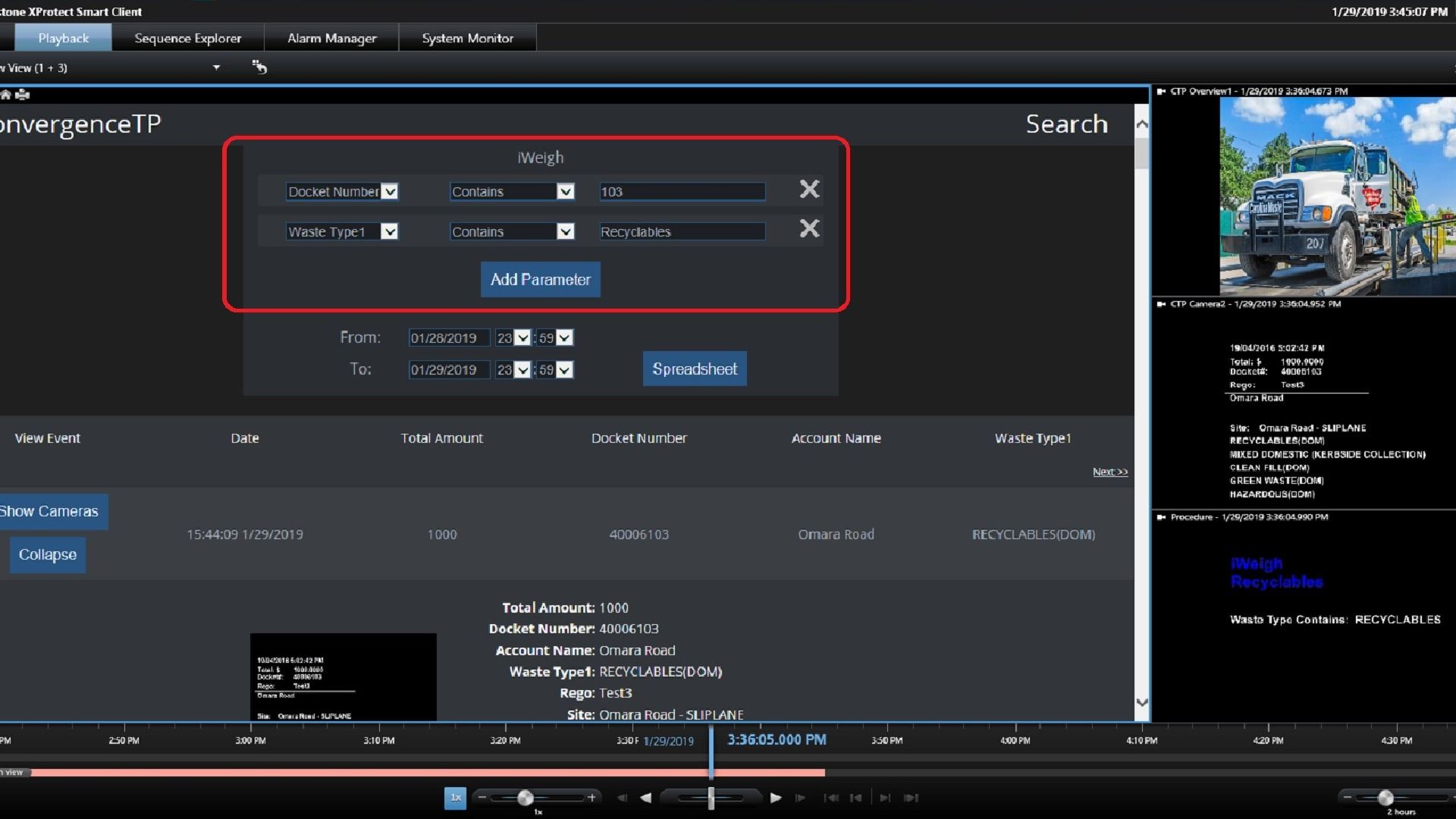Open the From hour dropdown
The height and width of the screenshot is (819, 1456).
(x=522, y=338)
